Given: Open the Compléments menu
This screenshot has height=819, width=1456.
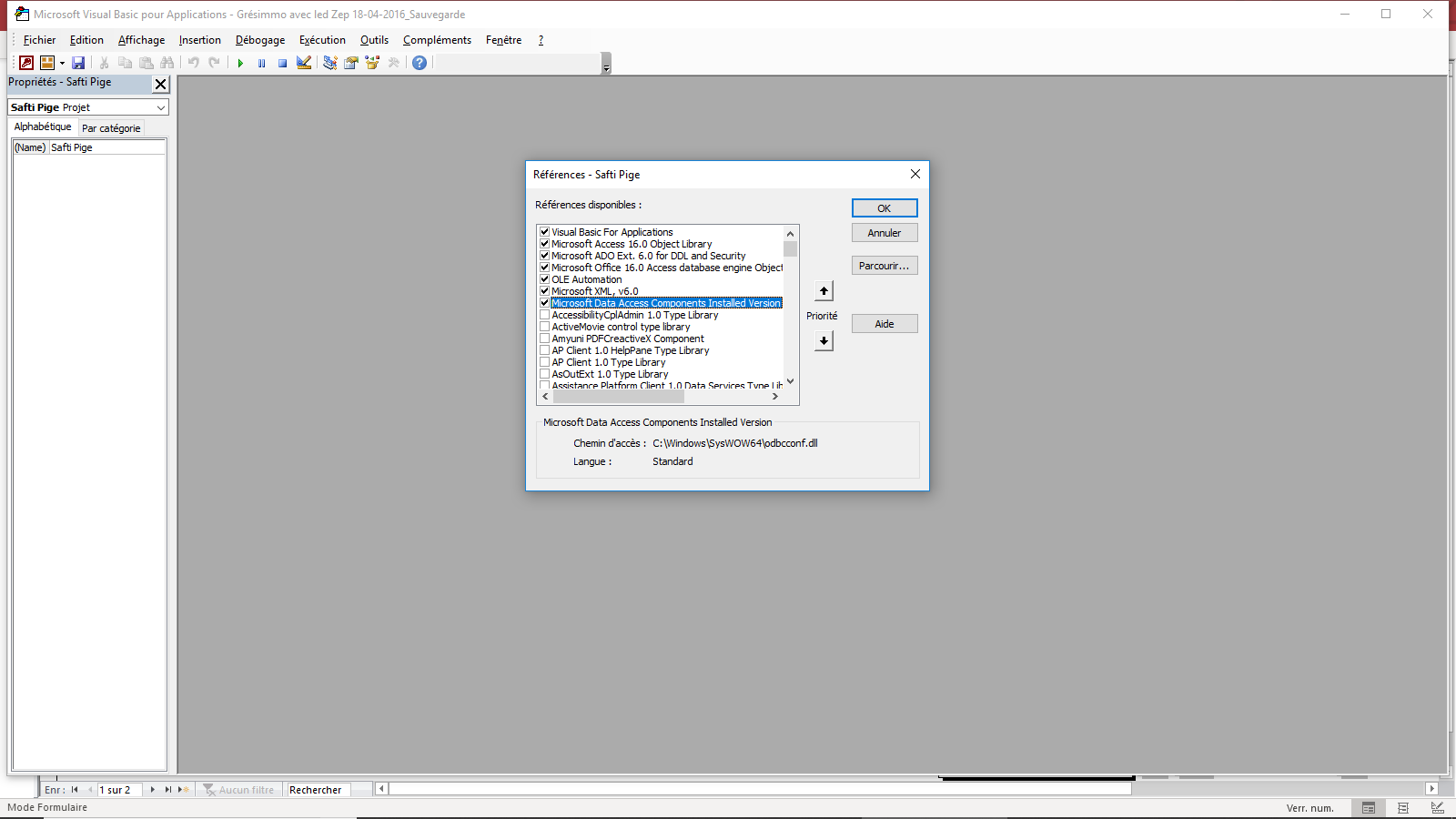Looking at the screenshot, I should click(x=437, y=40).
